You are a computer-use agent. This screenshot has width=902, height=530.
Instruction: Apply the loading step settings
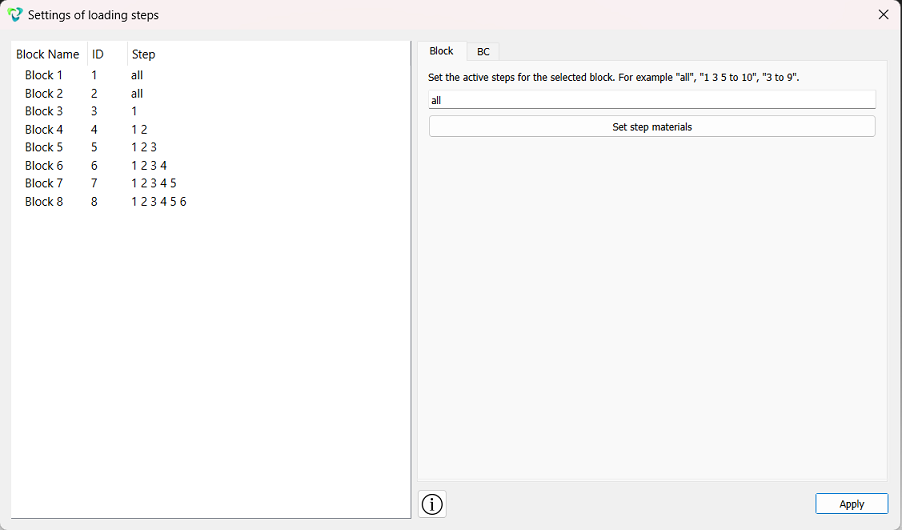(851, 504)
